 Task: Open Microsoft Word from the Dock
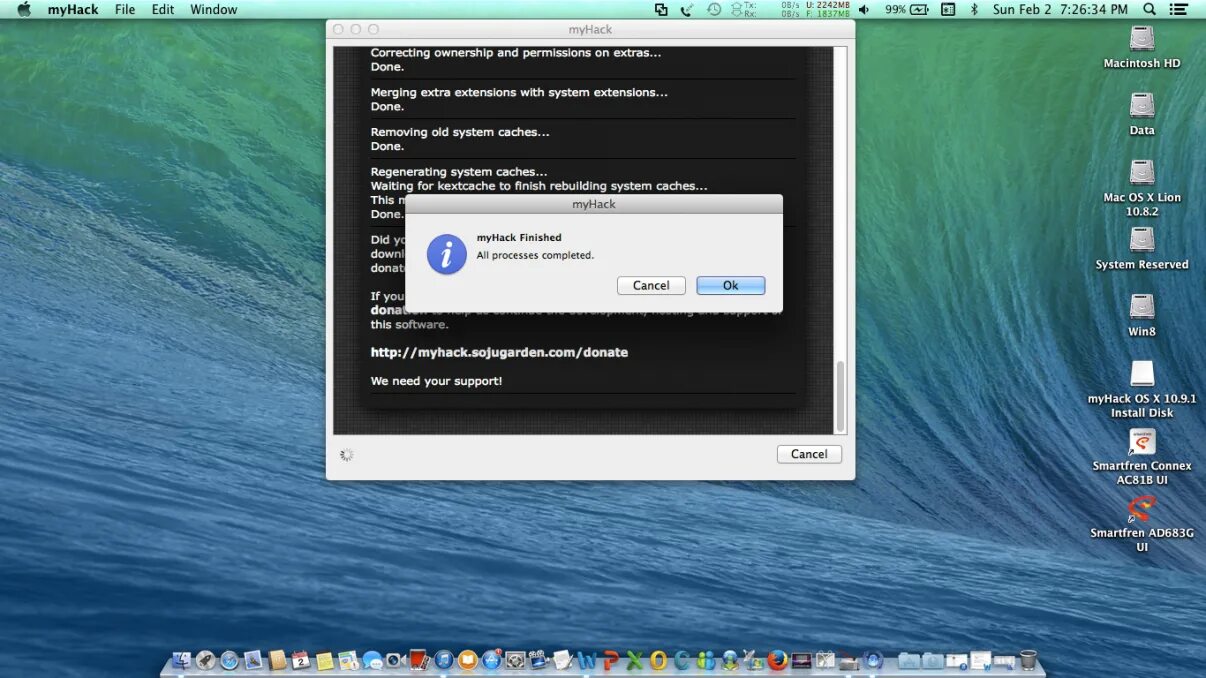coord(587,660)
